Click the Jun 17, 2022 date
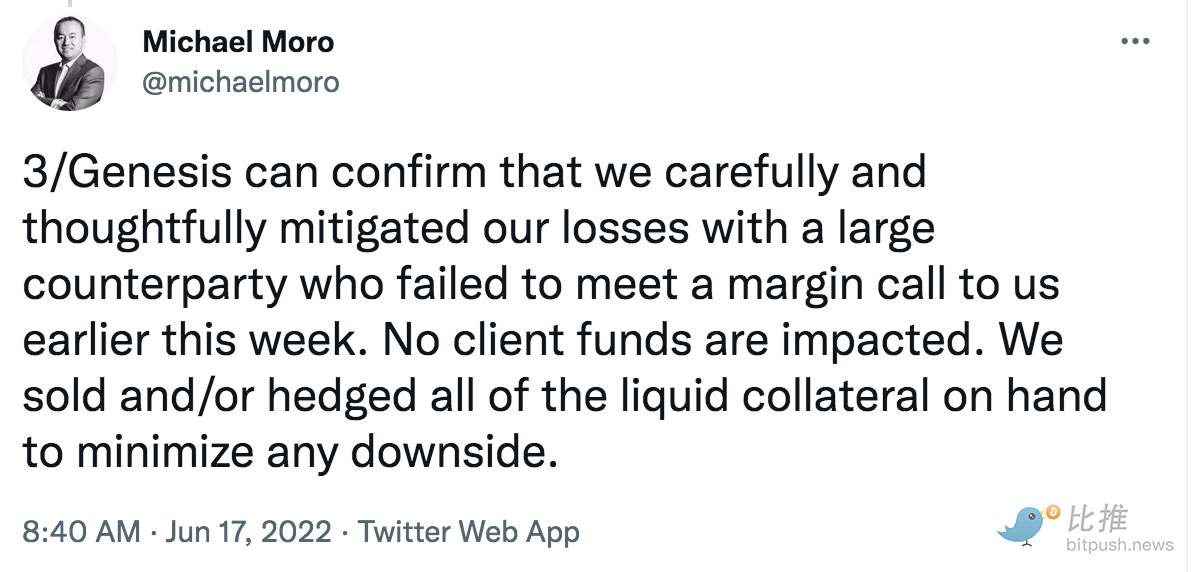Screen dimensions: 1194x572 click(x=247, y=532)
